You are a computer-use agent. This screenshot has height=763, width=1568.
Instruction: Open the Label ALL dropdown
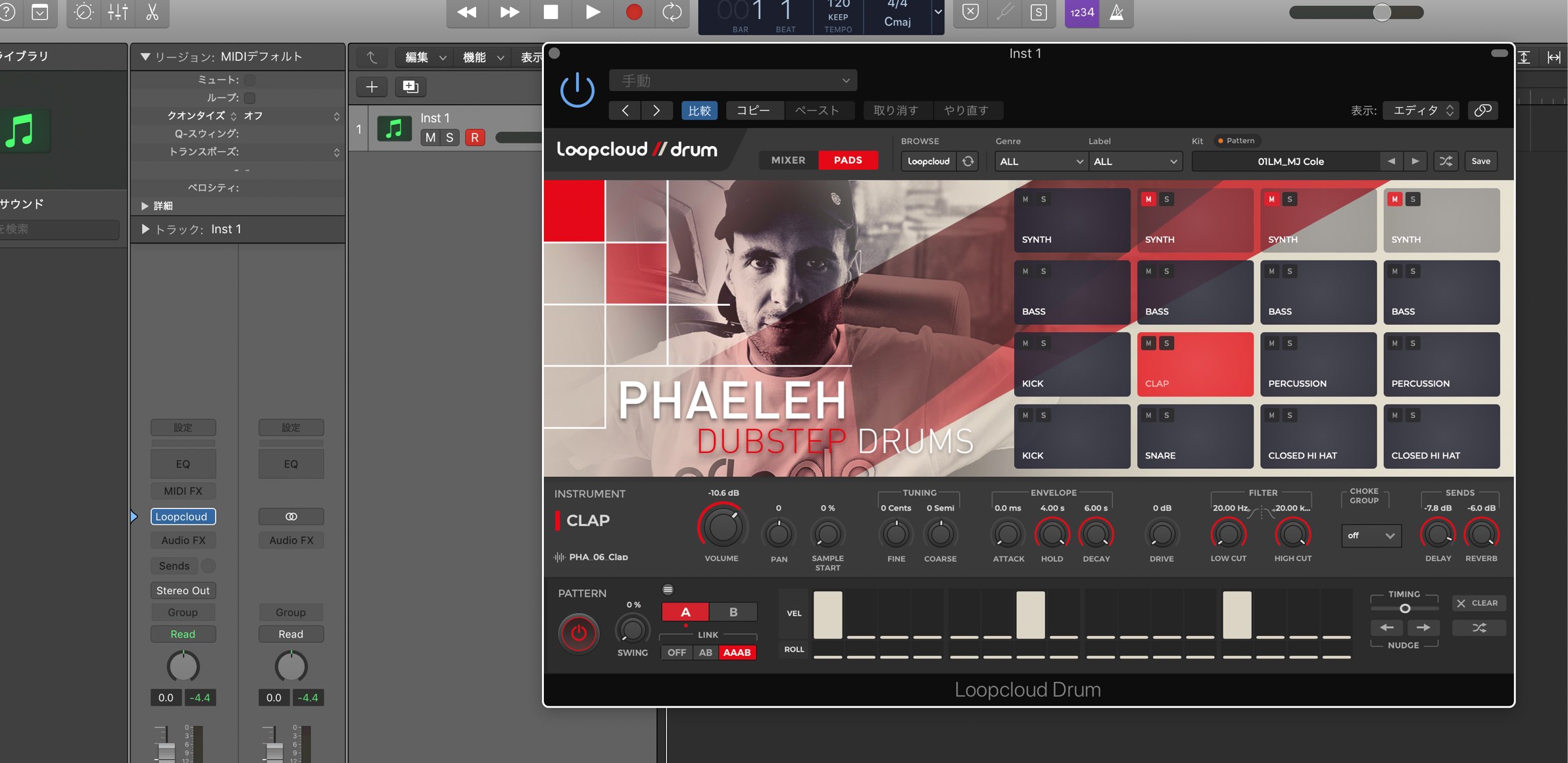(x=1135, y=161)
